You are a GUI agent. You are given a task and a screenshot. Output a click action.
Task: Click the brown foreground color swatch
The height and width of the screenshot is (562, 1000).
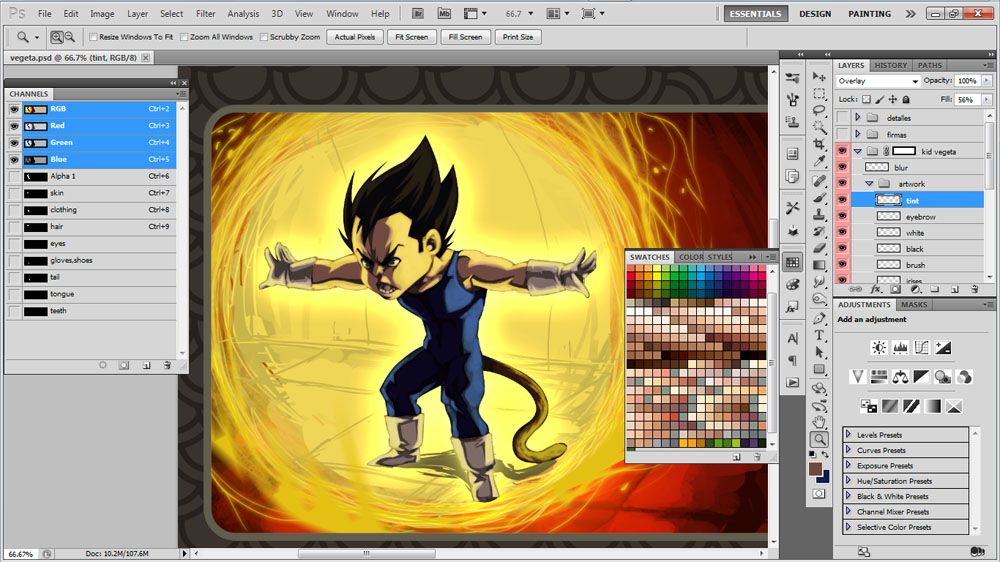coord(814,468)
